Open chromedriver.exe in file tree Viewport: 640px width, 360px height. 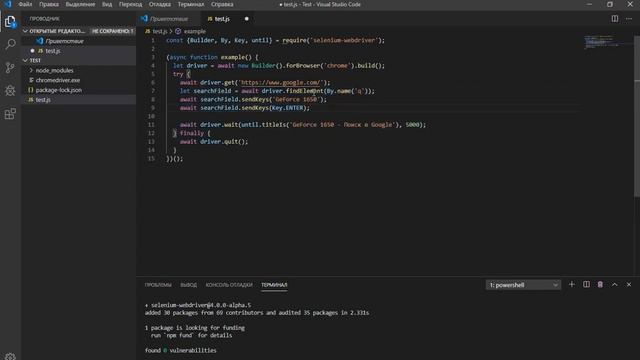[x=78, y=80]
